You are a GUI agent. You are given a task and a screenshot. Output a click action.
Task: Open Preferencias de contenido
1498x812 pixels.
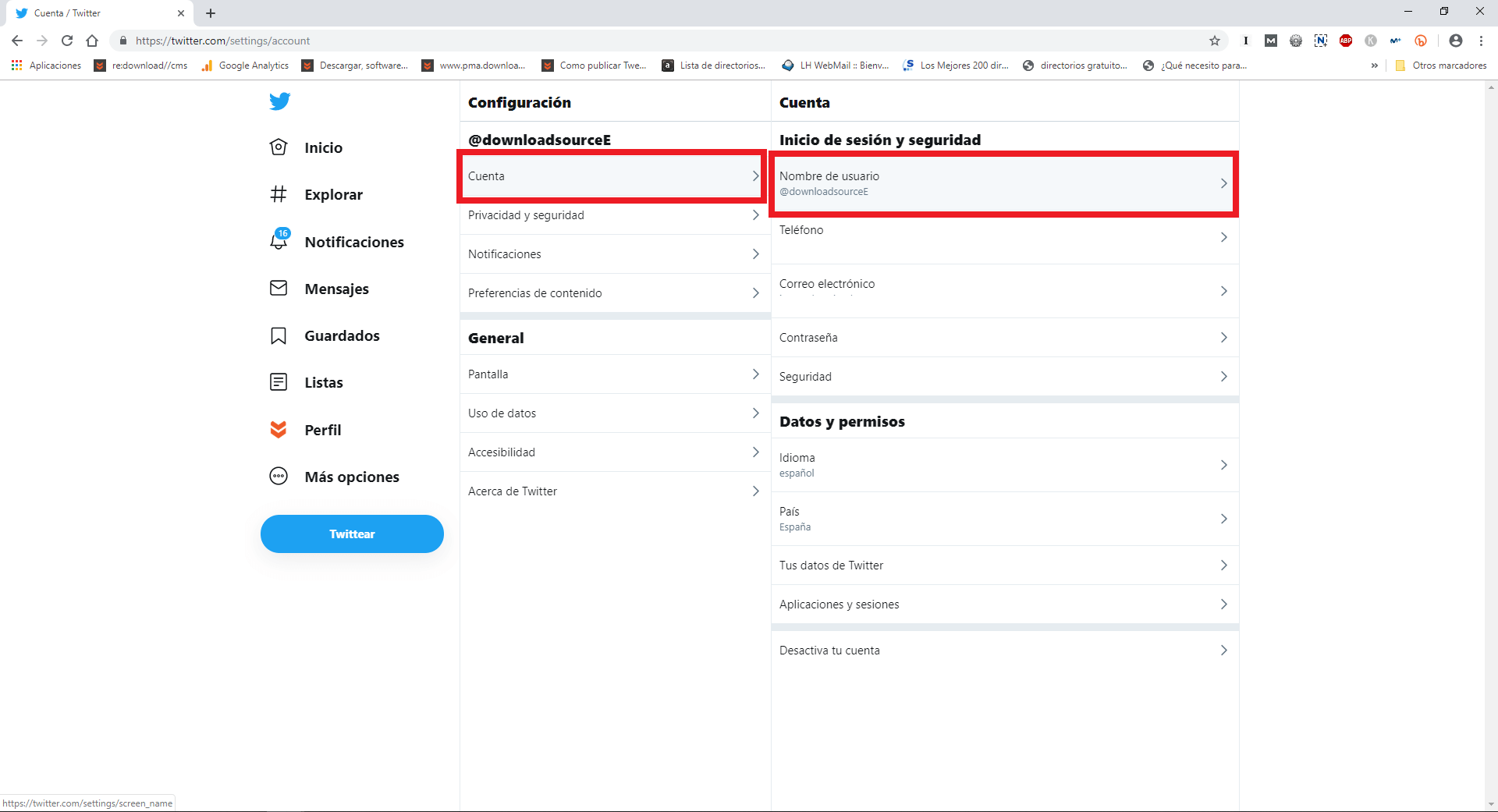click(x=616, y=293)
